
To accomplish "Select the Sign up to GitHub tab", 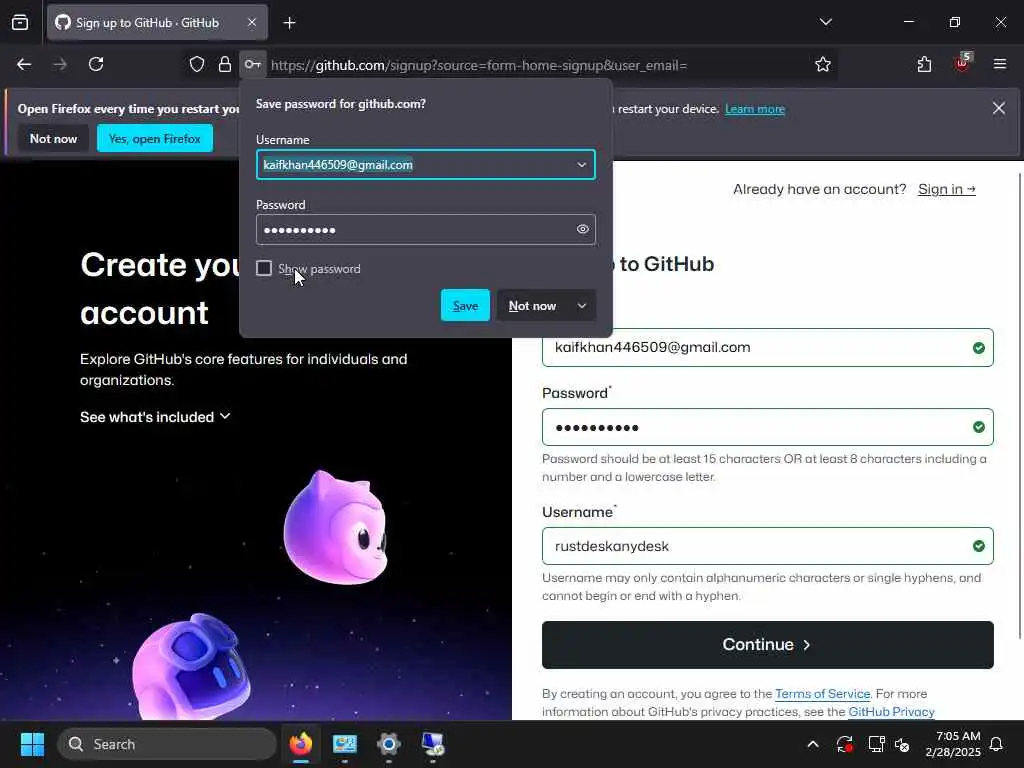I will [x=157, y=23].
